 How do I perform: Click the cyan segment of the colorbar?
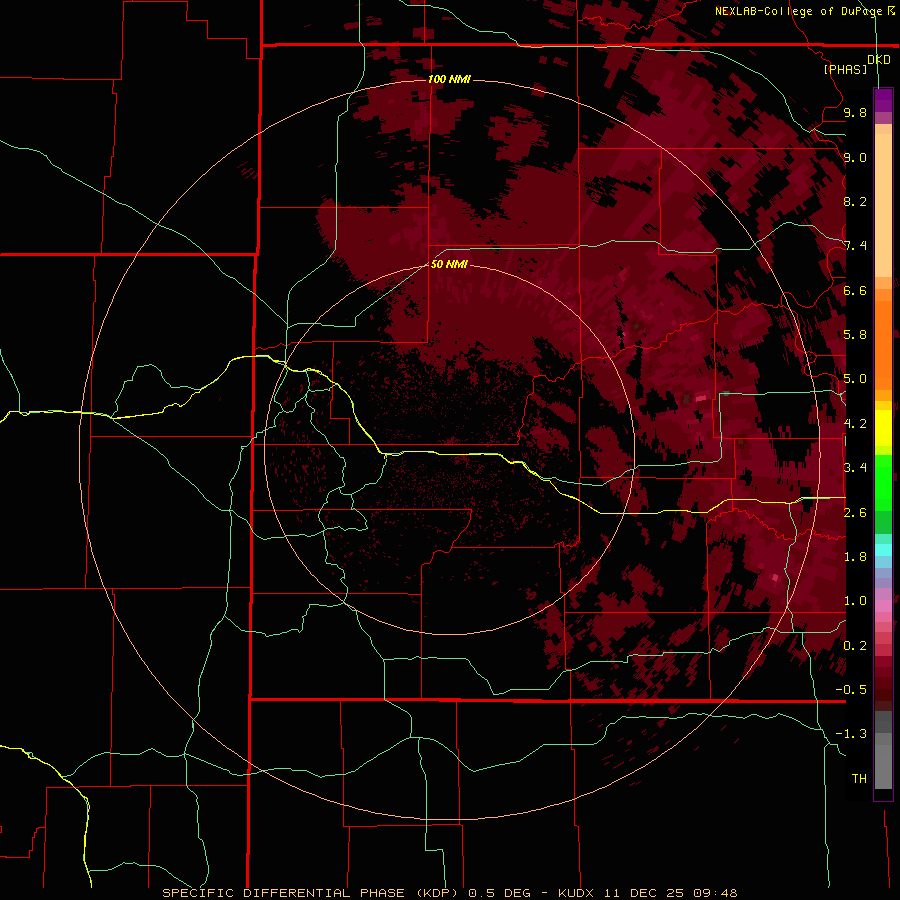pos(883,550)
